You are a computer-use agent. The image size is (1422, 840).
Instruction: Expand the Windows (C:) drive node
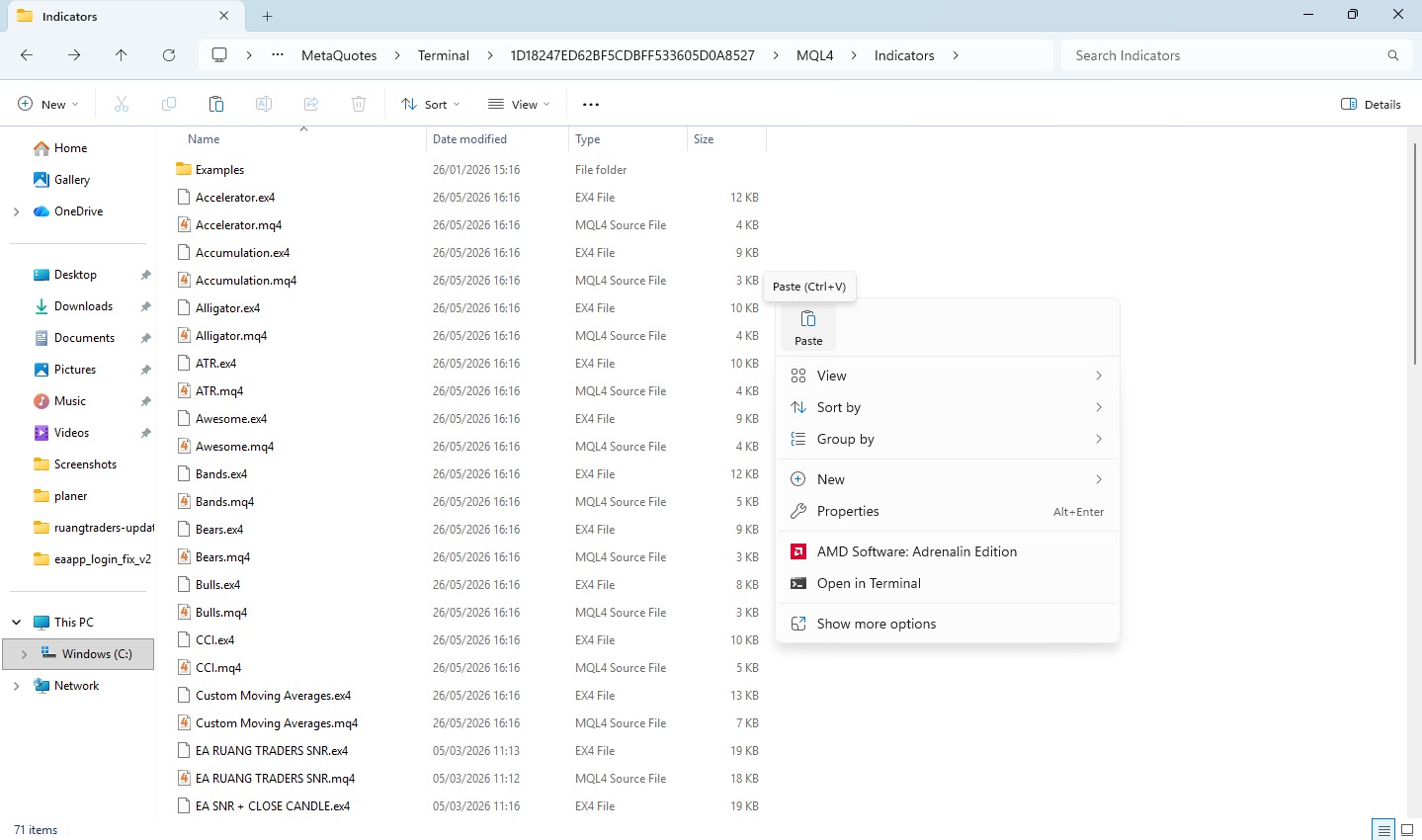[25, 654]
